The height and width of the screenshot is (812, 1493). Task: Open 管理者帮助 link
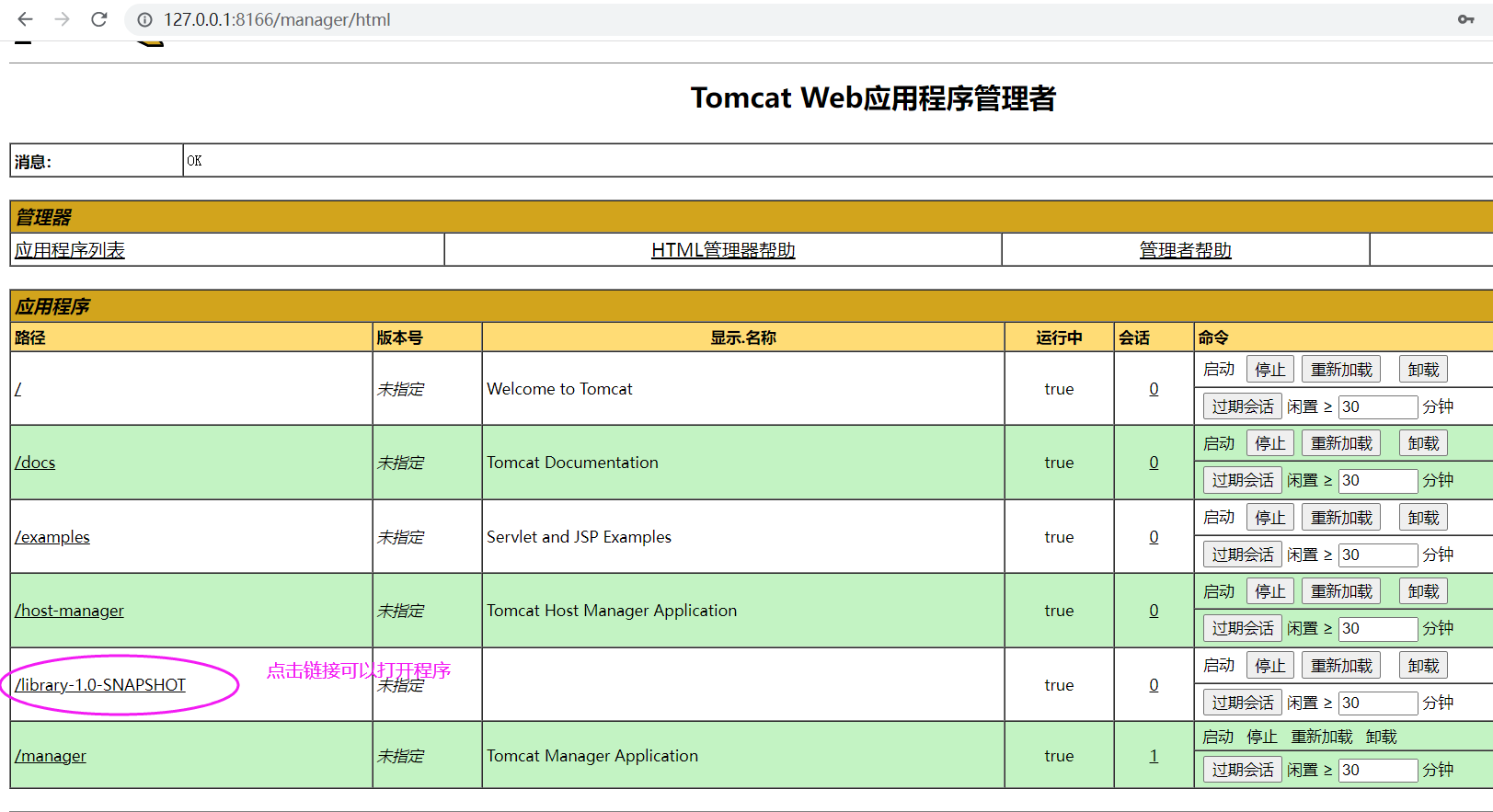tap(1185, 250)
